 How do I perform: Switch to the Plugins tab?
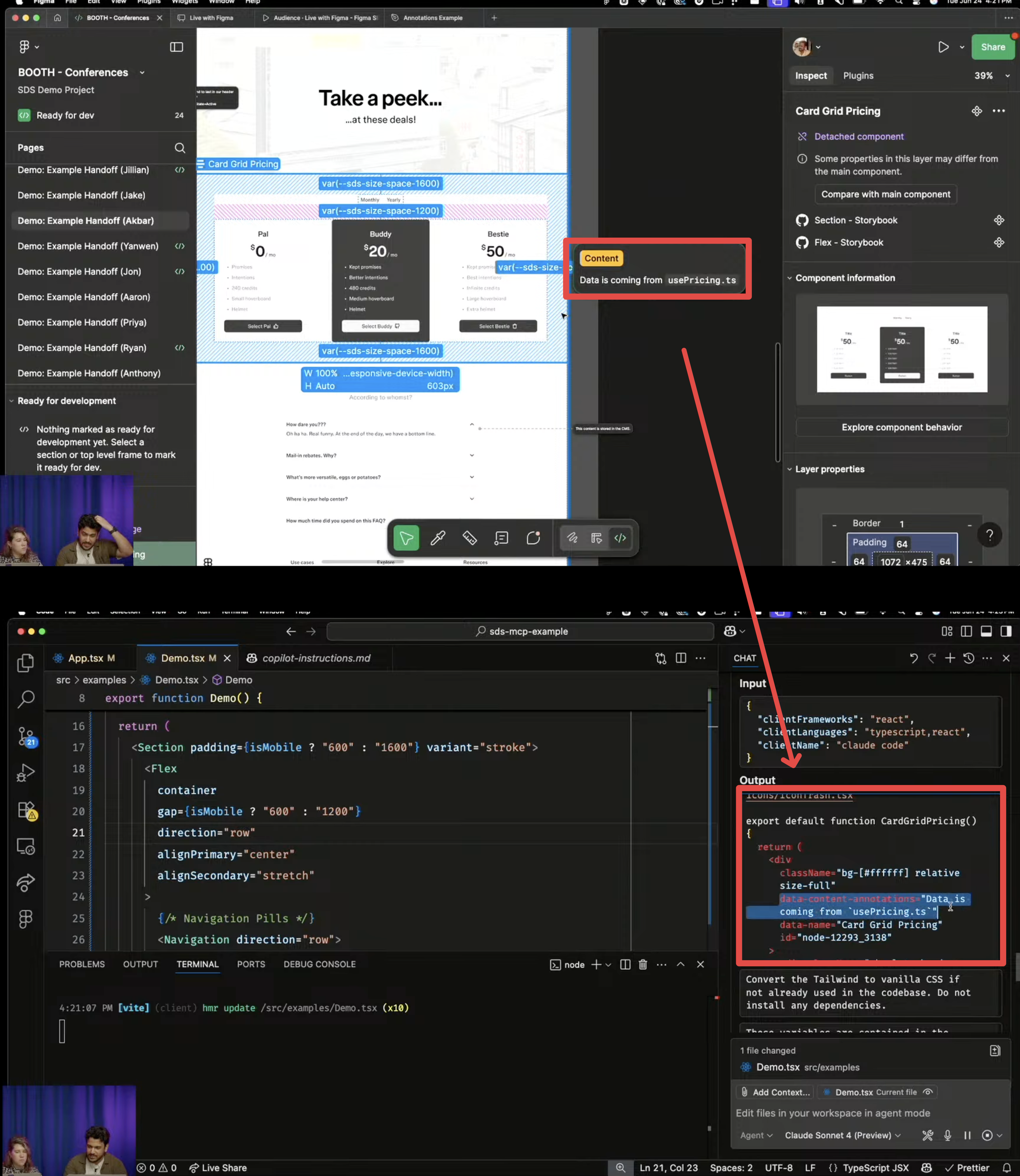click(858, 76)
